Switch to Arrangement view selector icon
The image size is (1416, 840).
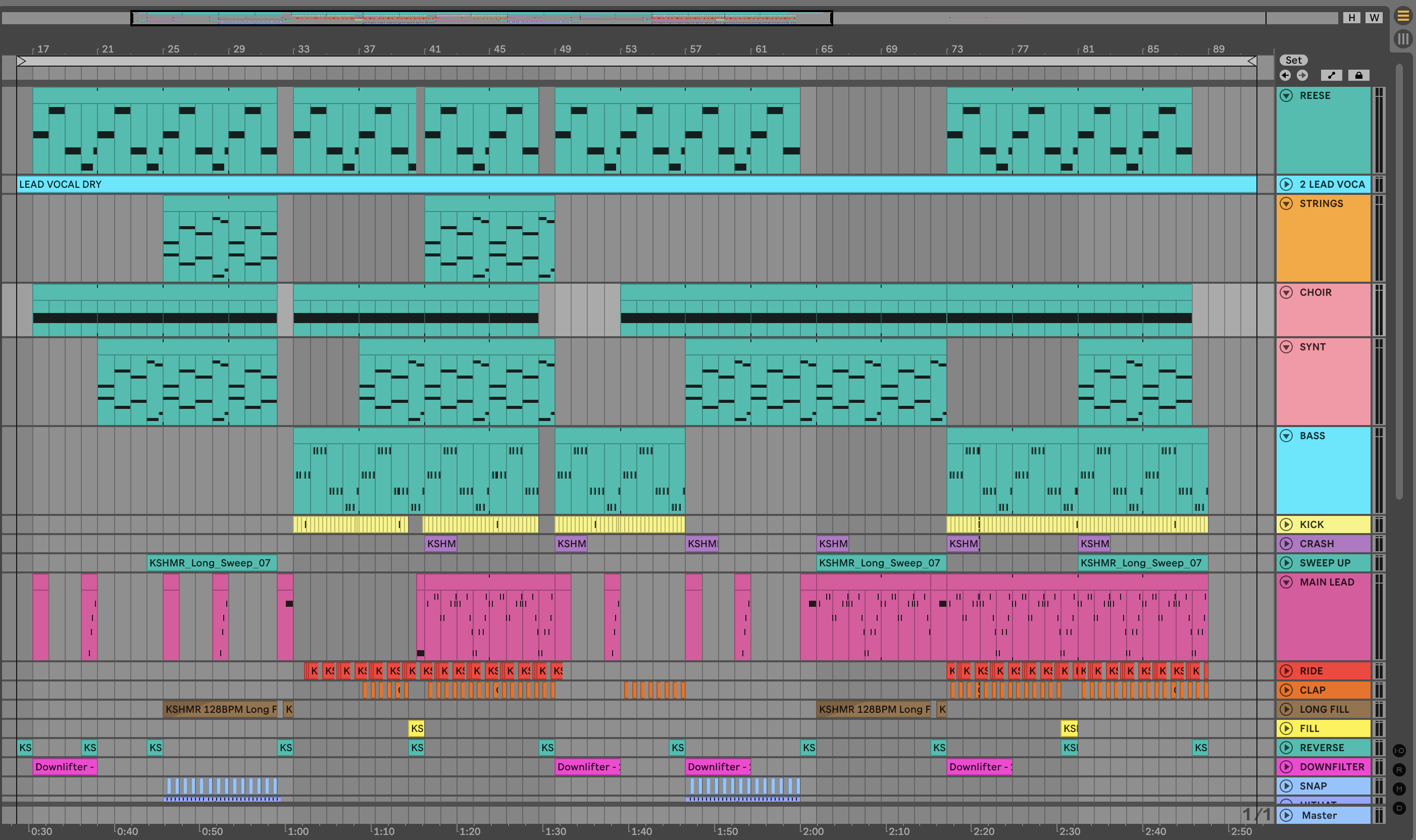[x=1402, y=16]
